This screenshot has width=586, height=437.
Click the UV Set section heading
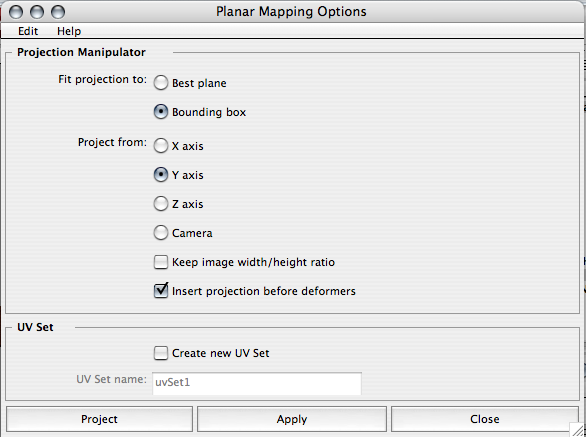(x=35, y=327)
